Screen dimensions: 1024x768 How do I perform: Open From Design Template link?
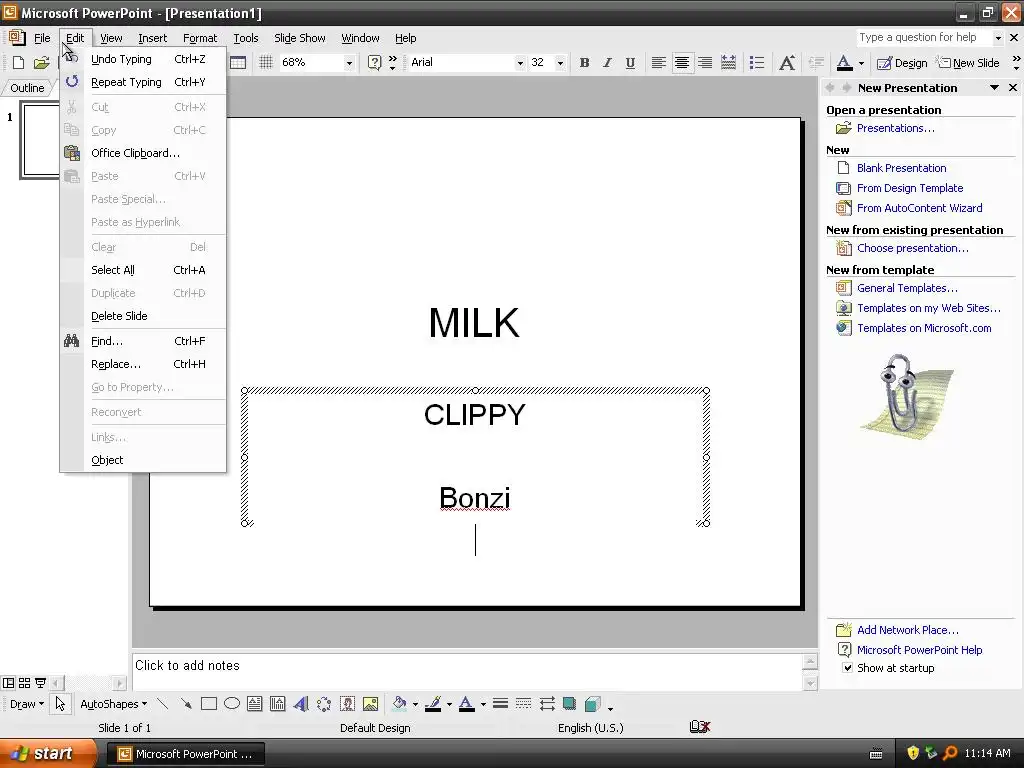point(910,188)
